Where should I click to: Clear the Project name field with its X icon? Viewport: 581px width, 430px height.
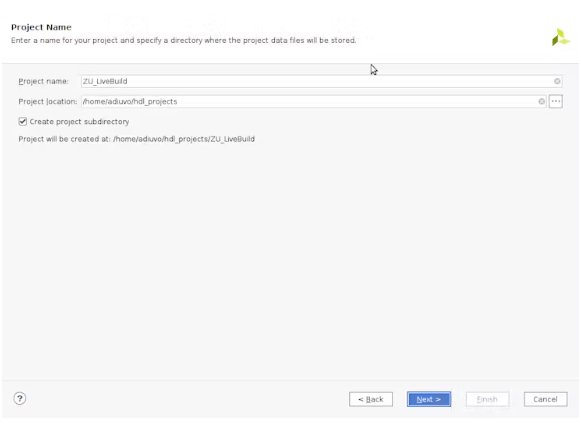(557, 81)
